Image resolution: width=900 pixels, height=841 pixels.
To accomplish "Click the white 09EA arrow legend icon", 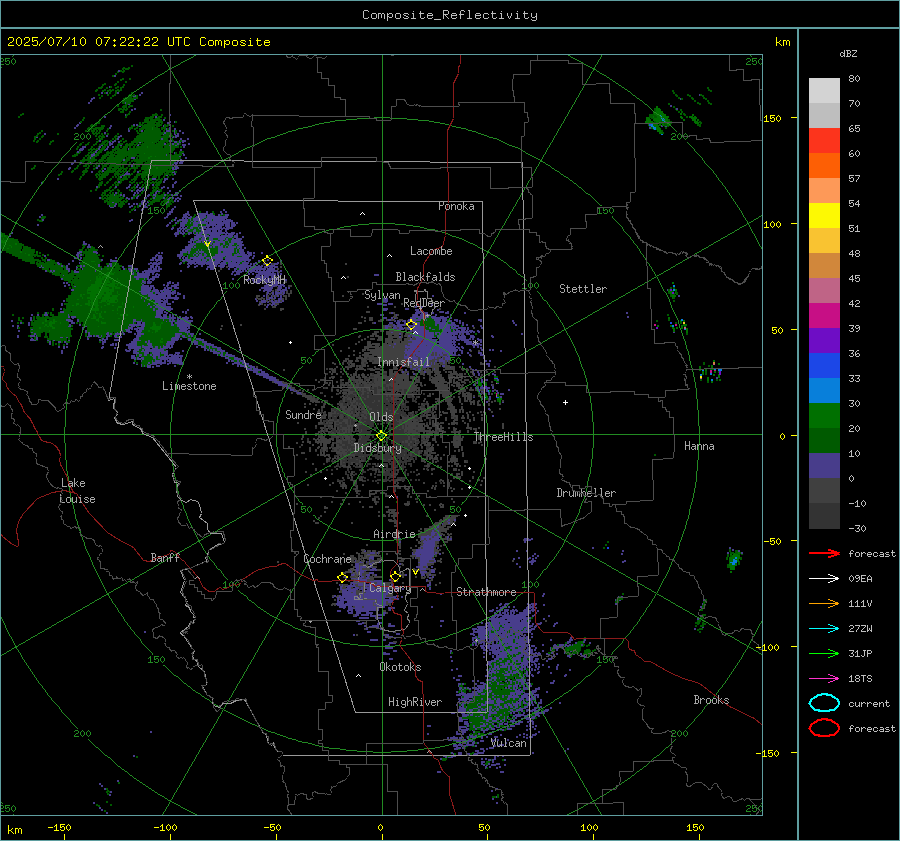I will coord(824,578).
